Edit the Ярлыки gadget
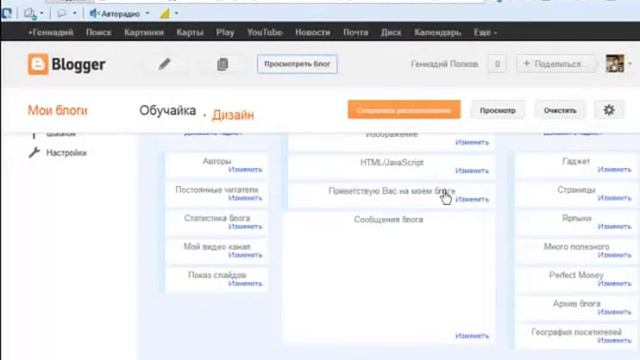Screen dimensions: 640x360 614,227
